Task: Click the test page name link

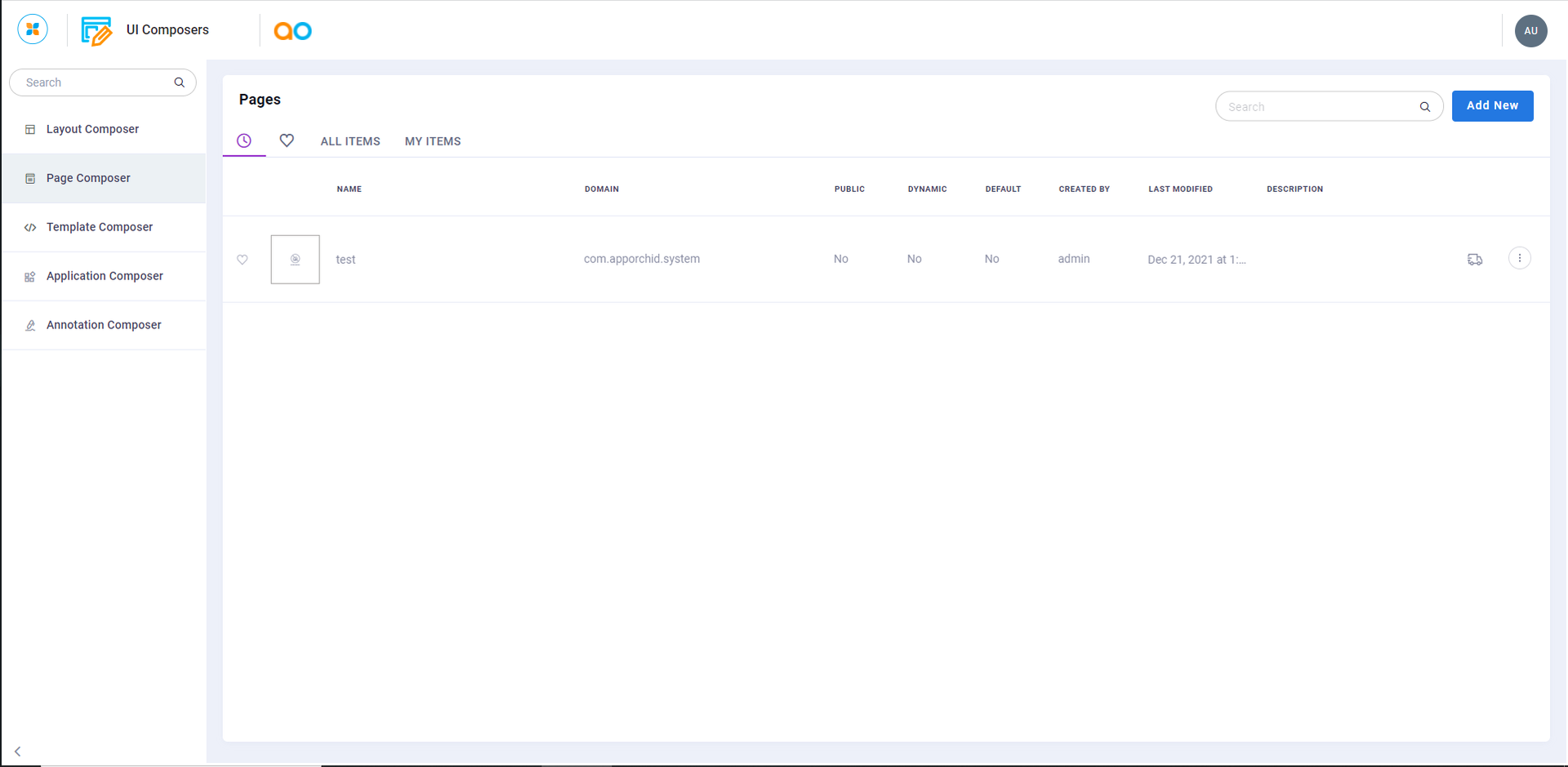Action: click(x=345, y=260)
